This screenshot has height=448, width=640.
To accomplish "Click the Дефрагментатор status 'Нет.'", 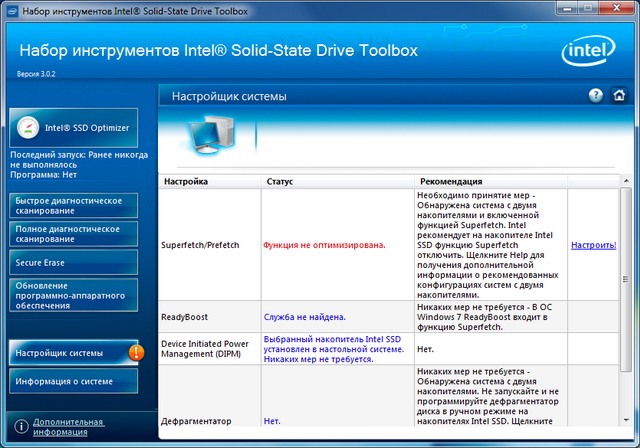I will click(x=272, y=421).
